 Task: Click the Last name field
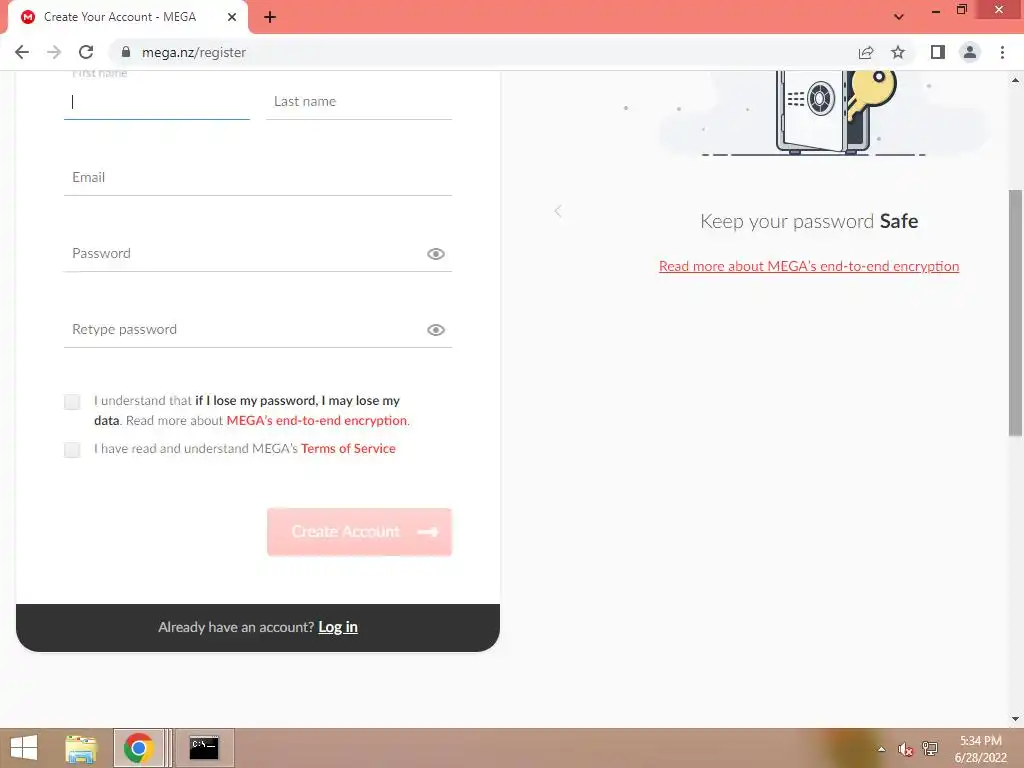tap(359, 101)
